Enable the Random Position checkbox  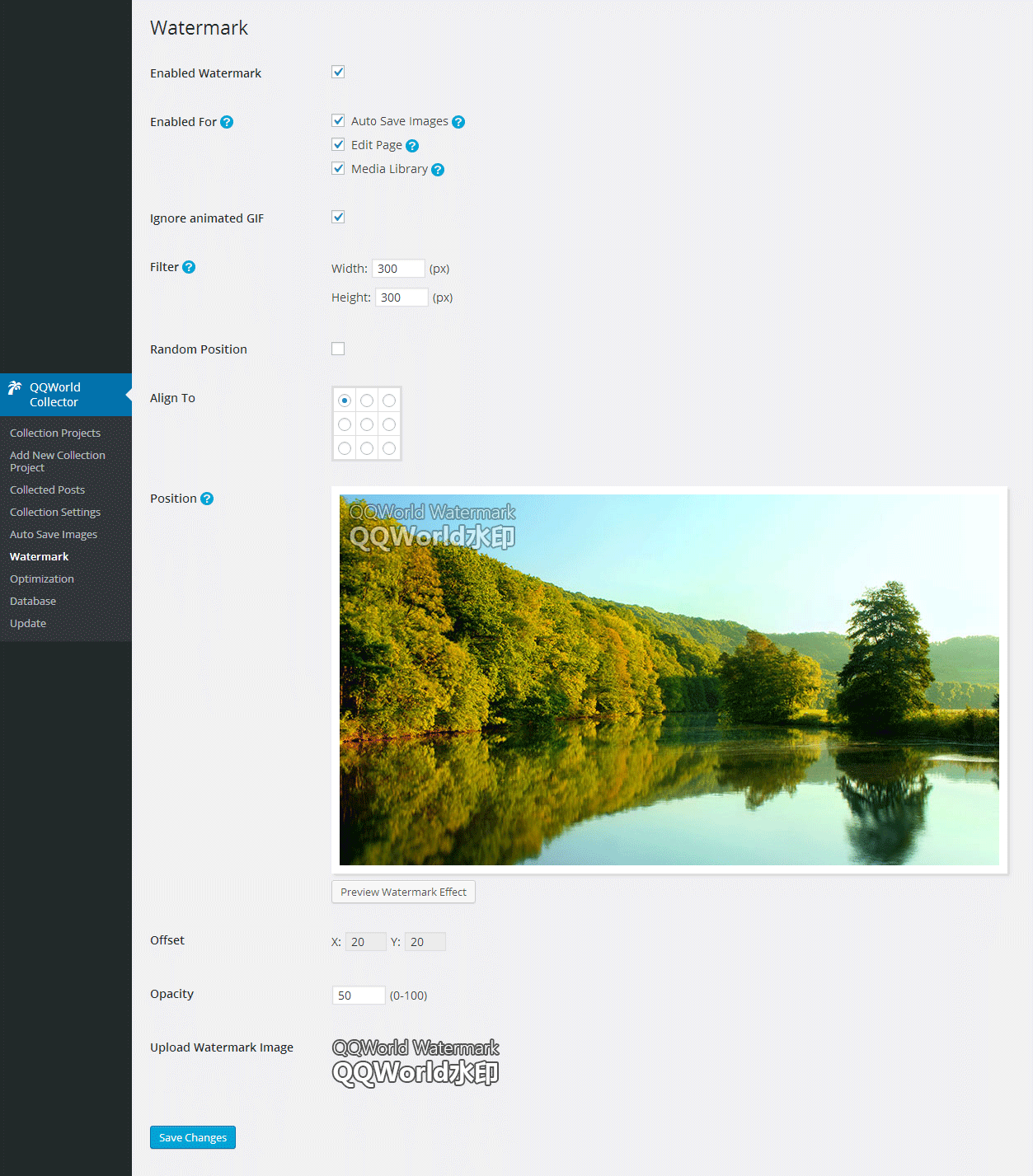(x=338, y=349)
